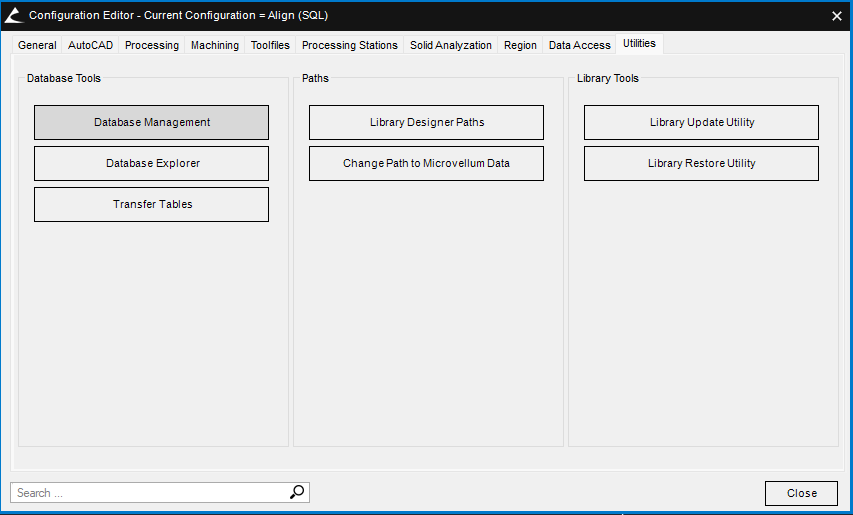This screenshot has width=853, height=515.
Task: Switch to Solid Analyzation tab
Action: click(x=450, y=45)
